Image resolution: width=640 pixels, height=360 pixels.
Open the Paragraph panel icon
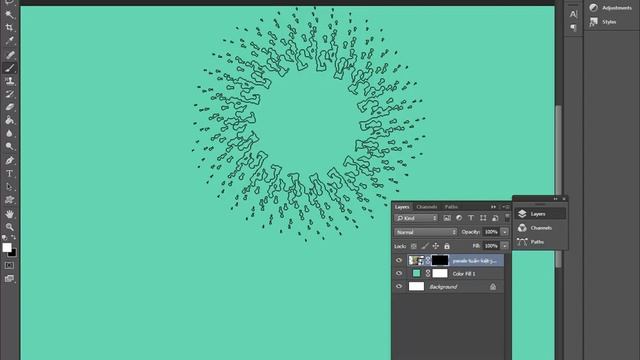tap(573, 27)
